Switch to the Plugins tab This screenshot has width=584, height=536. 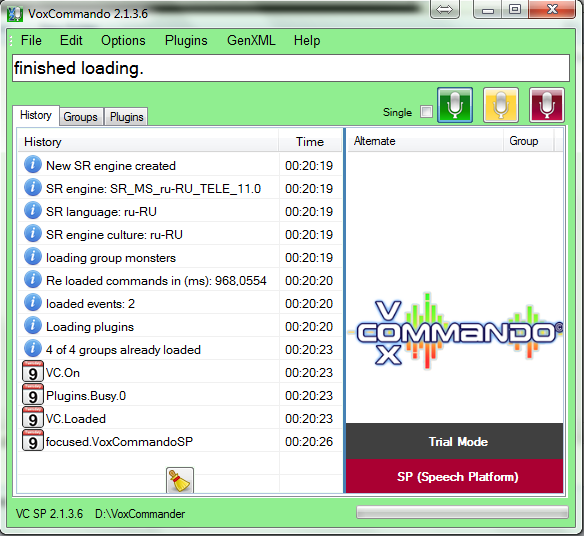[127, 117]
